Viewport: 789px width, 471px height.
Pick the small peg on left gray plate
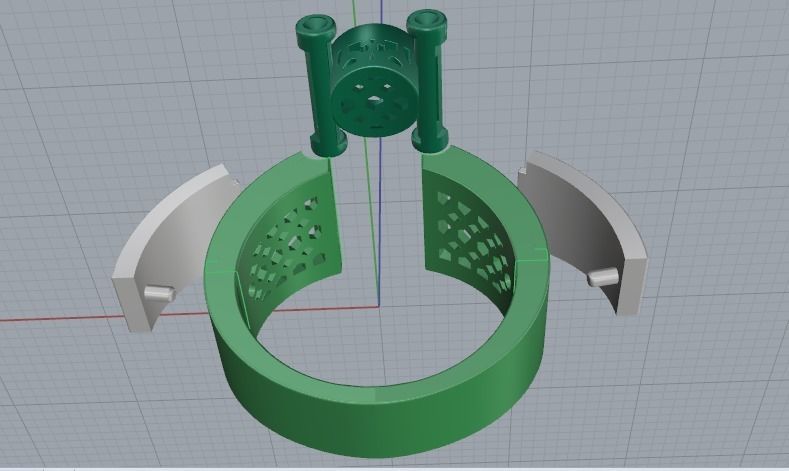click(159, 293)
